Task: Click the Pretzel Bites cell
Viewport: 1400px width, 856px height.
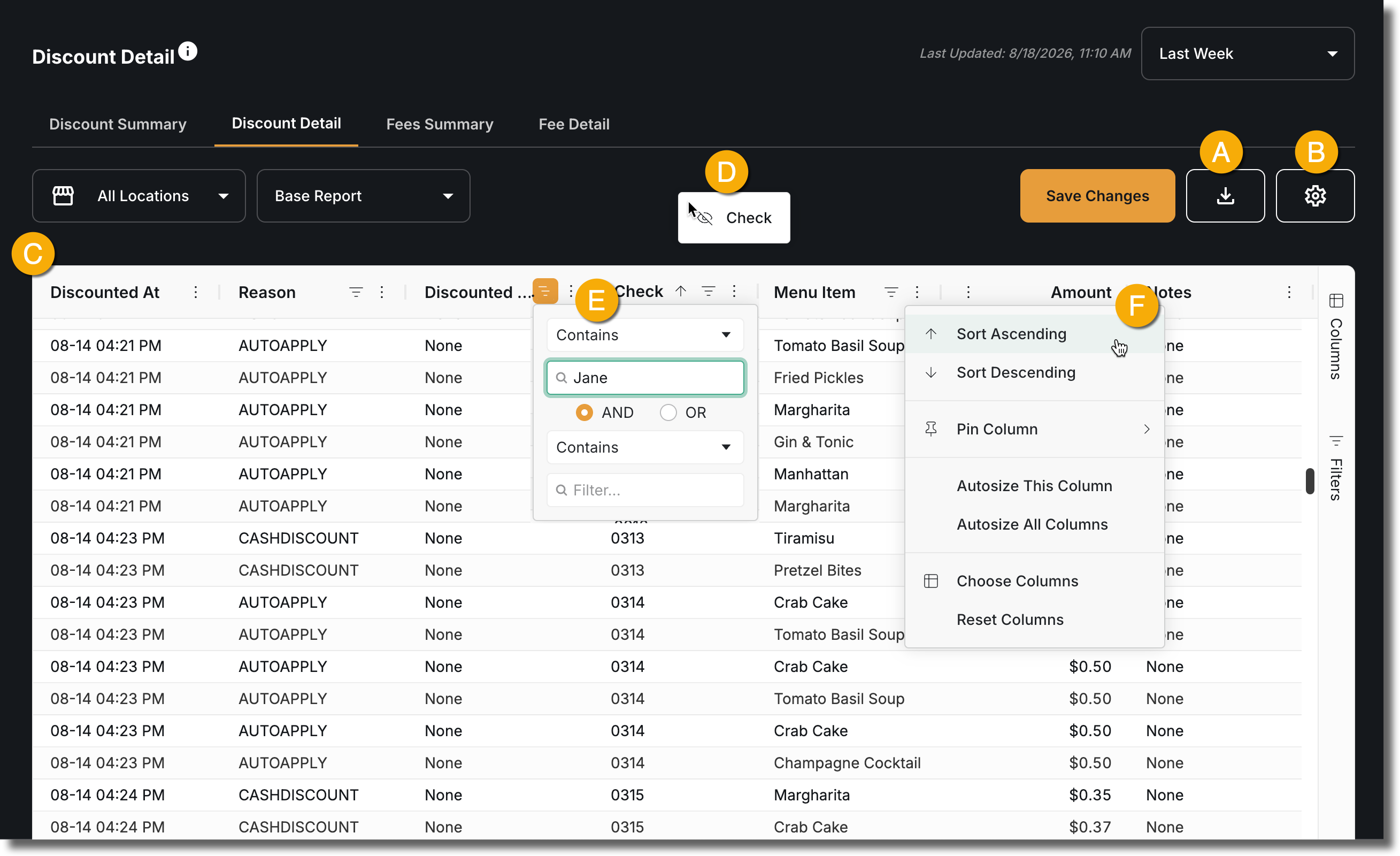Action: 817,570
